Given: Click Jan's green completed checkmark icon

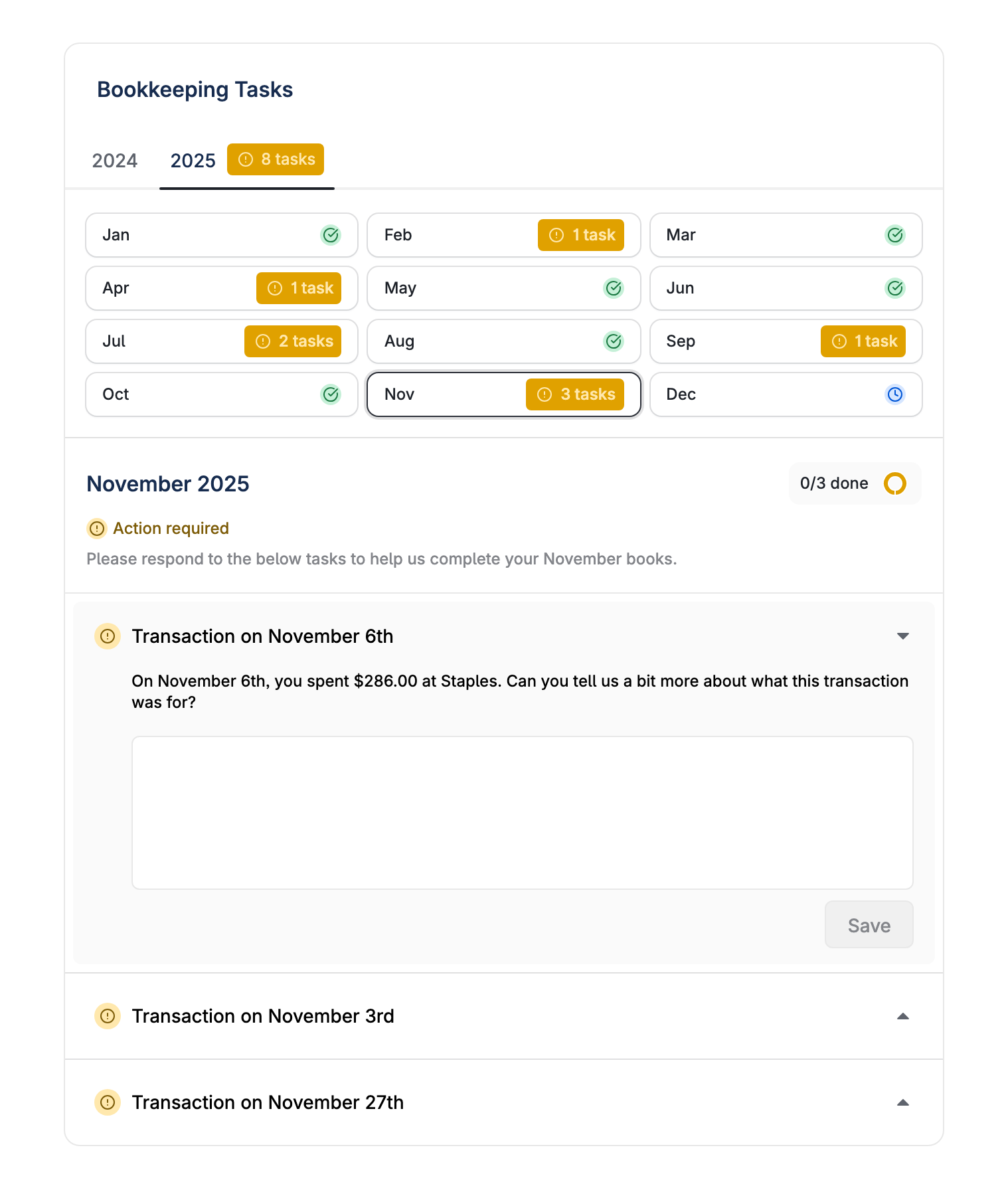Looking at the screenshot, I should pyautogui.click(x=331, y=235).
